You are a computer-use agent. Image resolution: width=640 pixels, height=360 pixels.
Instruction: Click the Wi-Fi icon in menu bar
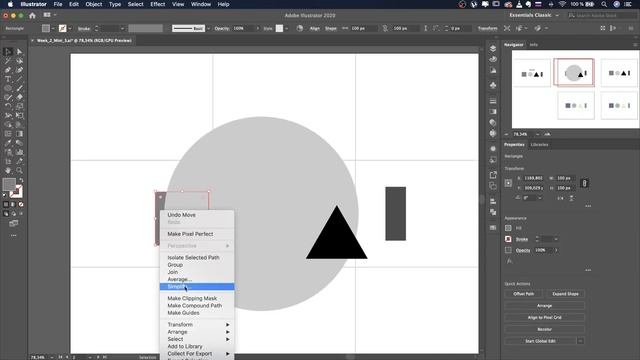pyautogui.click(x=562, y=4)
